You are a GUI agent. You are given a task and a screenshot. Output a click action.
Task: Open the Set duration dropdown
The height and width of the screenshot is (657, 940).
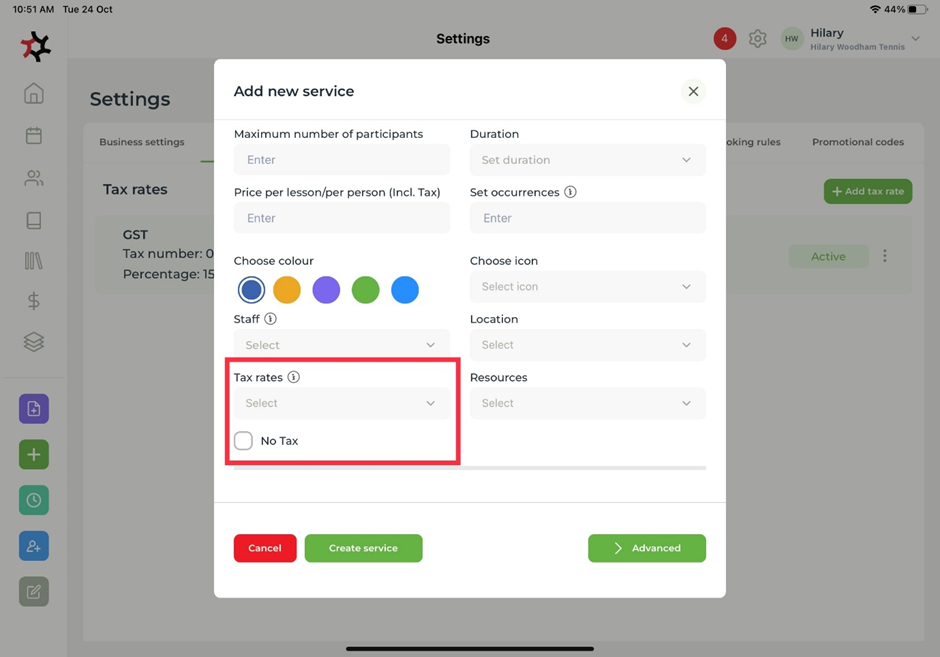tap(587, 160)
